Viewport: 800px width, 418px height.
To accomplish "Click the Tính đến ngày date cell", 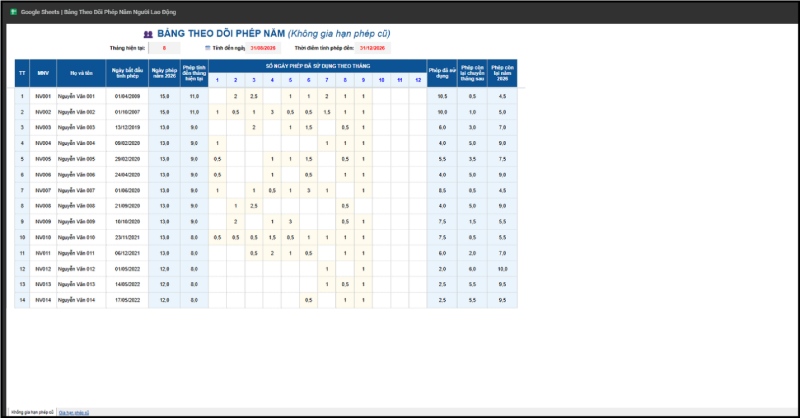I will (262, 47).
